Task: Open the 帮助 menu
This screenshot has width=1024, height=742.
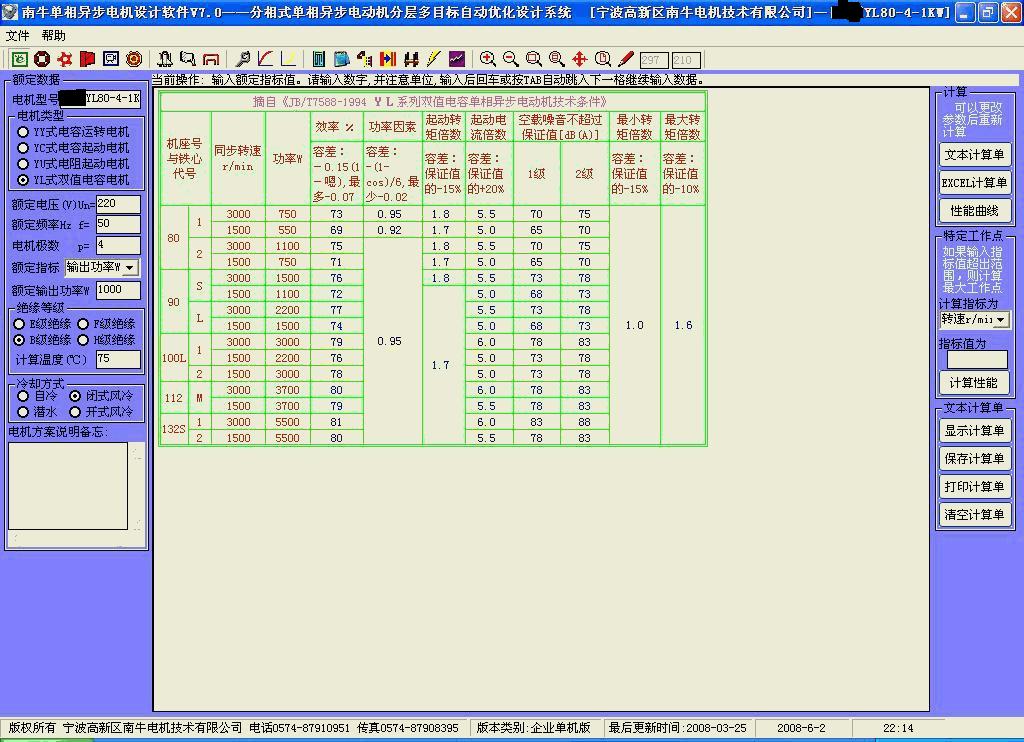Action: (x=54, y=36)
